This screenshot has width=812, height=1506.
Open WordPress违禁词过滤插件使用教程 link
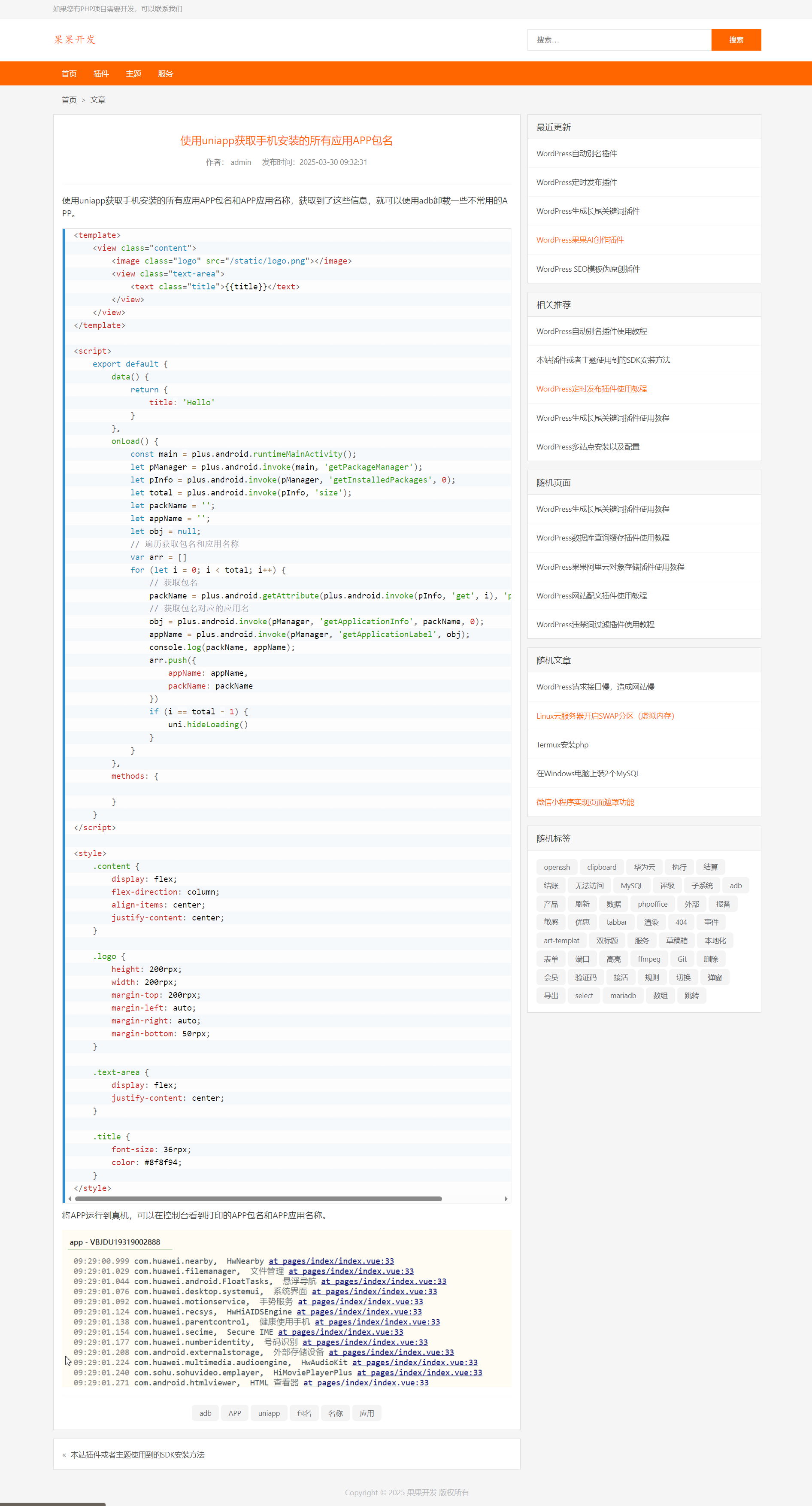[595, 624]
